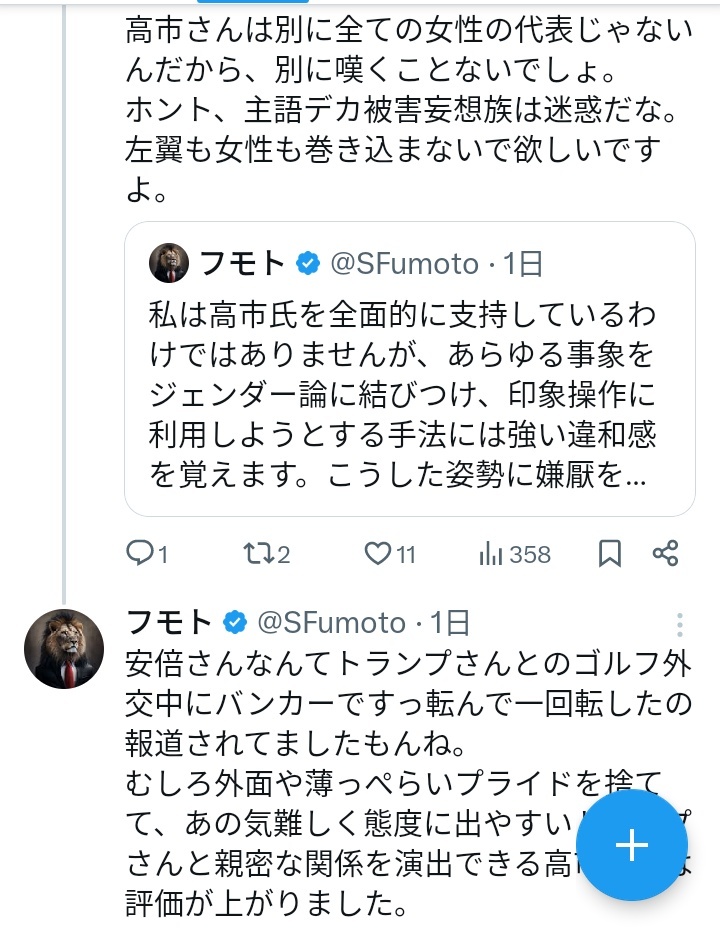Viewport: 720px width, 939px height.
Task: Open view analytics showing 358 views
Action: coord(493,553)
